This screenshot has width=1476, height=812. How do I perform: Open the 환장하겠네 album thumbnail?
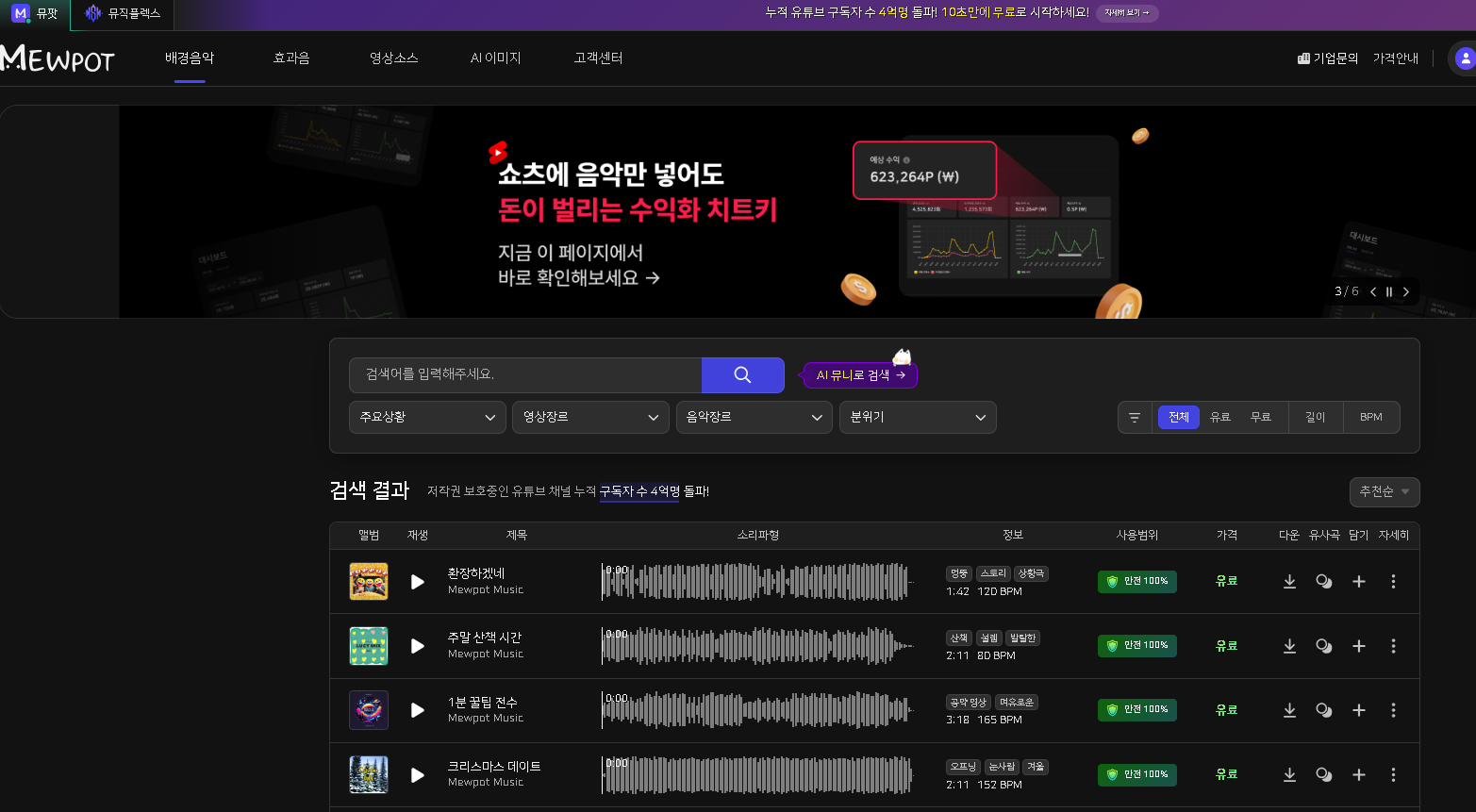click(x=369, y=582)
